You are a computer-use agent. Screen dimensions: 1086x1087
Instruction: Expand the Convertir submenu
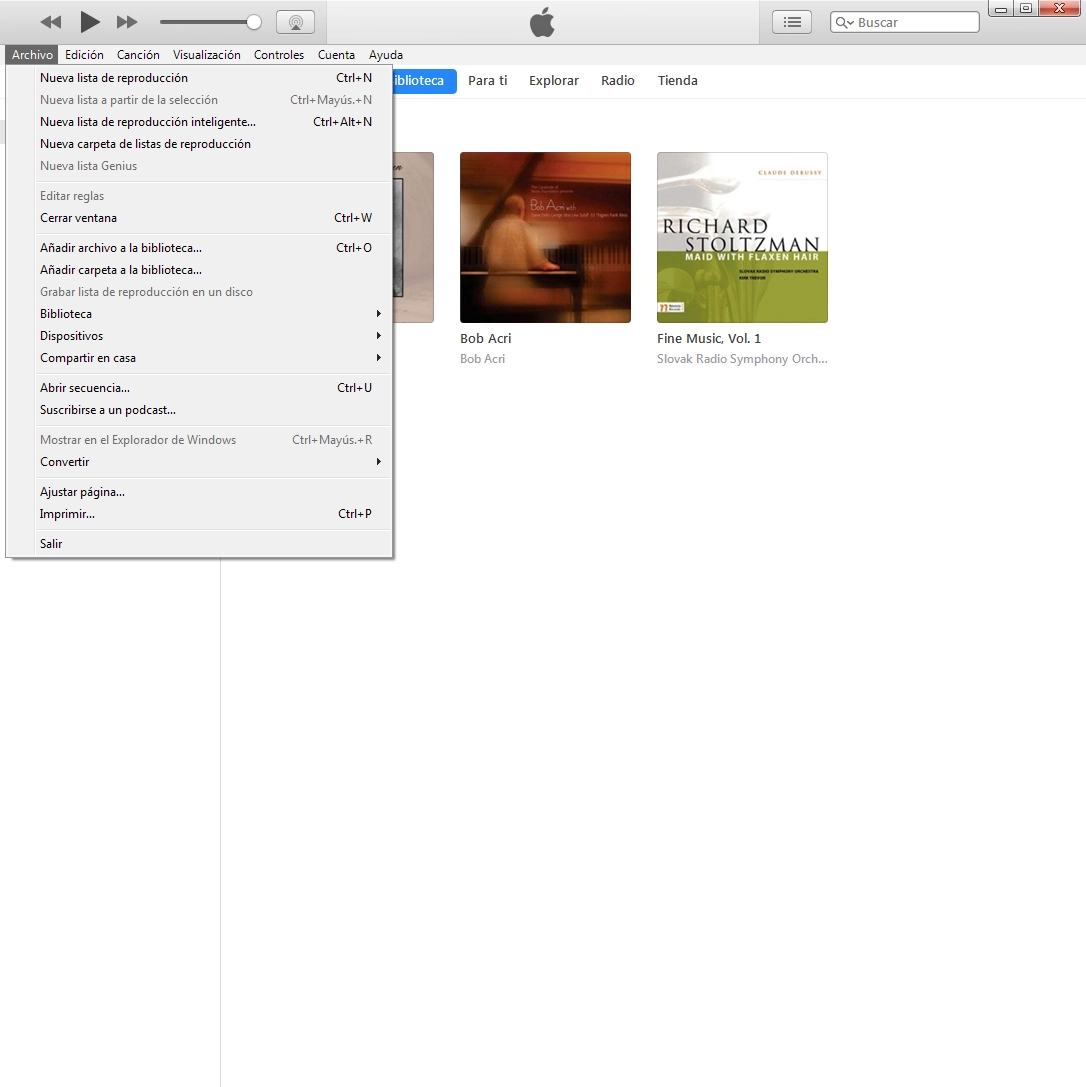point(65,462)
